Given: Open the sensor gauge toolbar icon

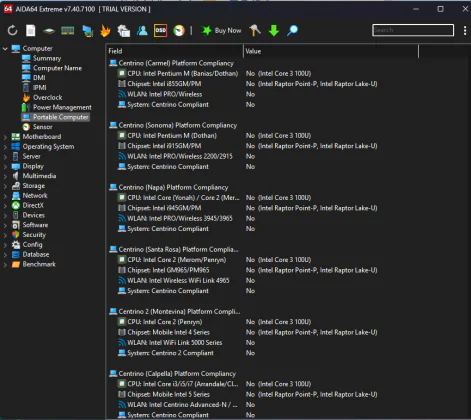Looking at the screenshot, I should coord(179,31).
